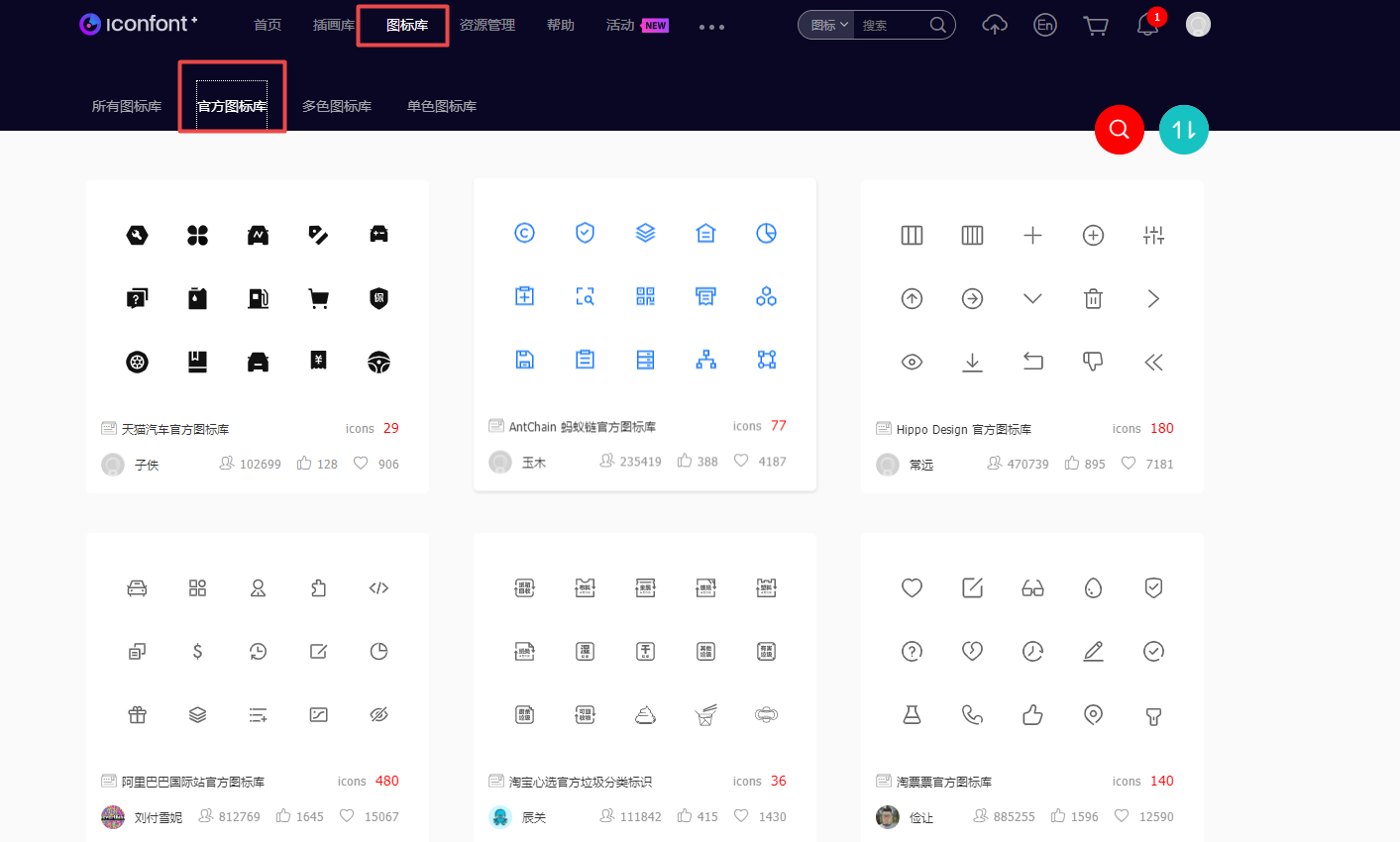The width and height of the screenshot is (1400, 842).
Task: Click phone handset icon in 淘票票 card
Action: pyautogui.click(x=972, y=714)
